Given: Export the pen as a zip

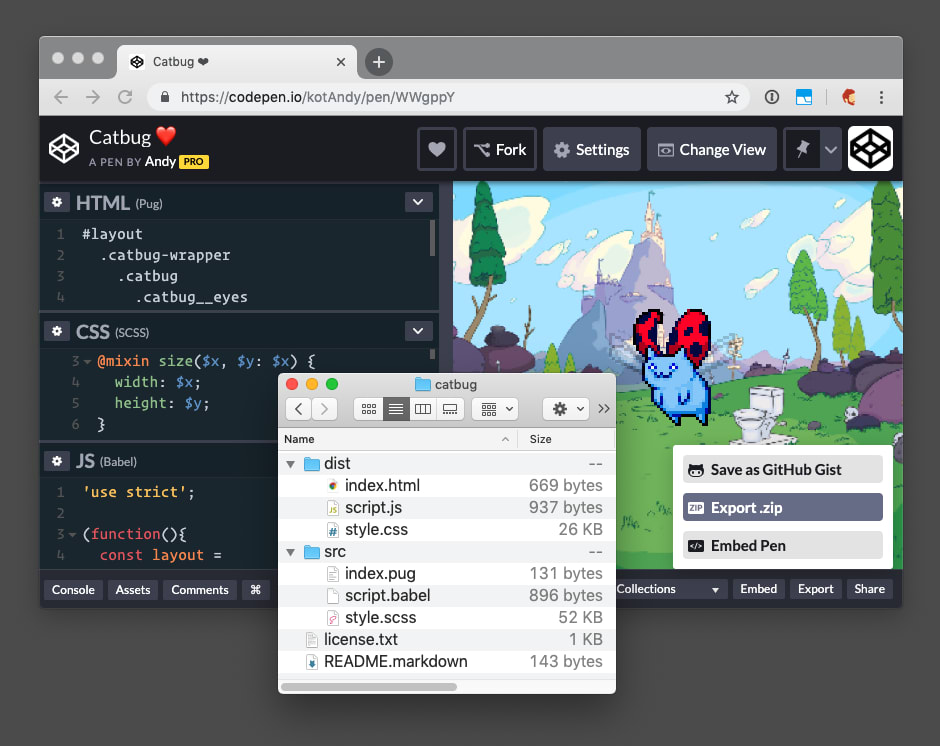Looking at the screenshot, I should [x=782, y=507].
